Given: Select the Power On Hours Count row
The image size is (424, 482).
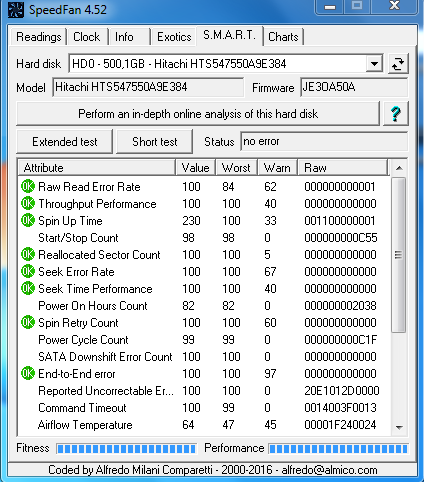Looking at the screenshot, I should click(x=204, y=306).
